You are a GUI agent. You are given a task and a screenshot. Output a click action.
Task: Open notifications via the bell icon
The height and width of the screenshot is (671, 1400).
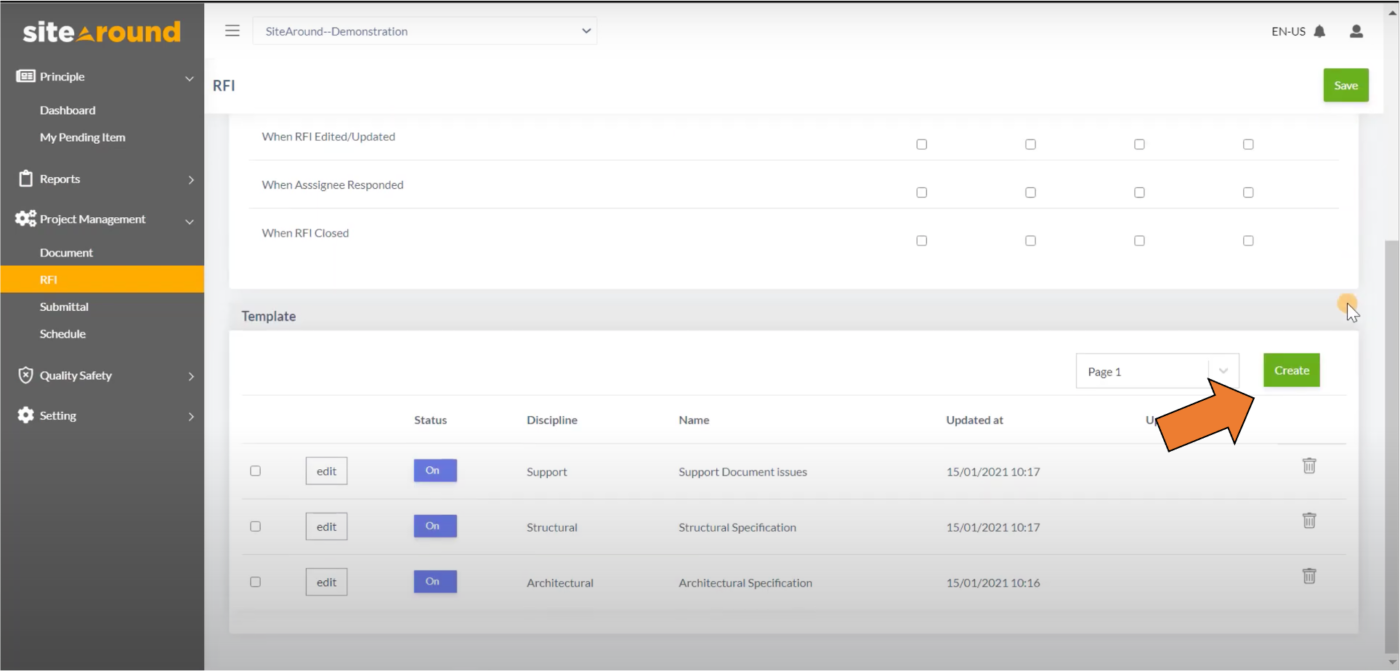1320,31
